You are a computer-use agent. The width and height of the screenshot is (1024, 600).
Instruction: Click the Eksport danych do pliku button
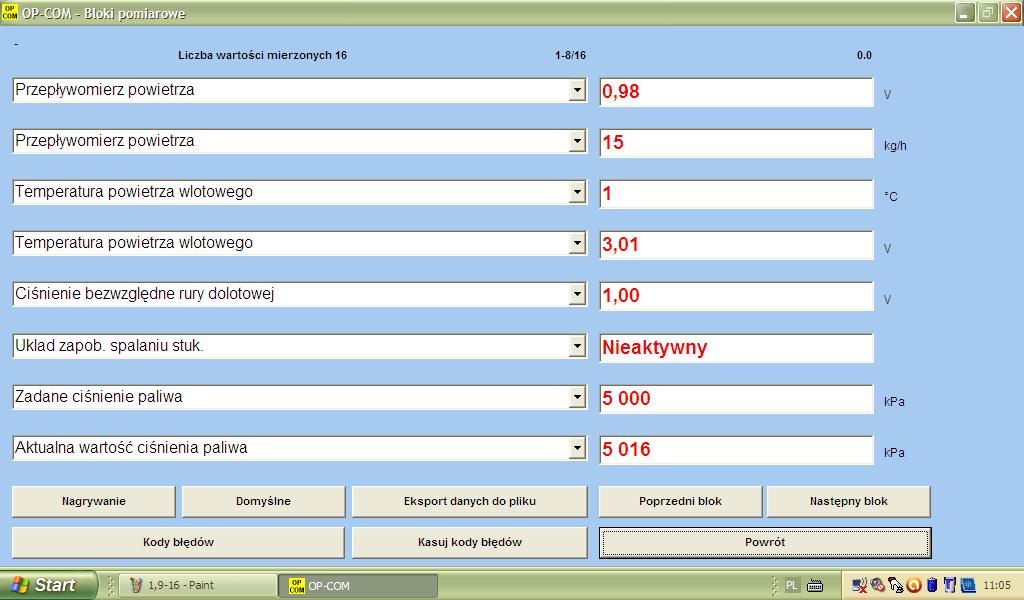[x=469, y=501]
